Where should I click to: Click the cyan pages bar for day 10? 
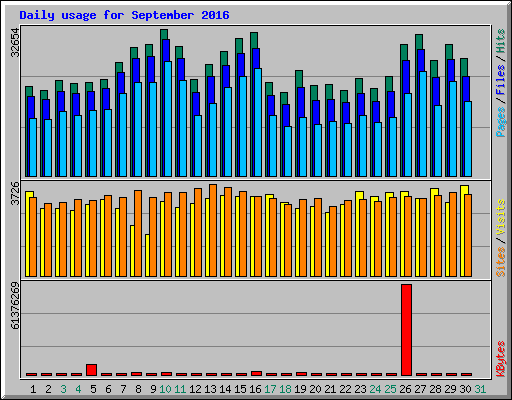[168, 119]
